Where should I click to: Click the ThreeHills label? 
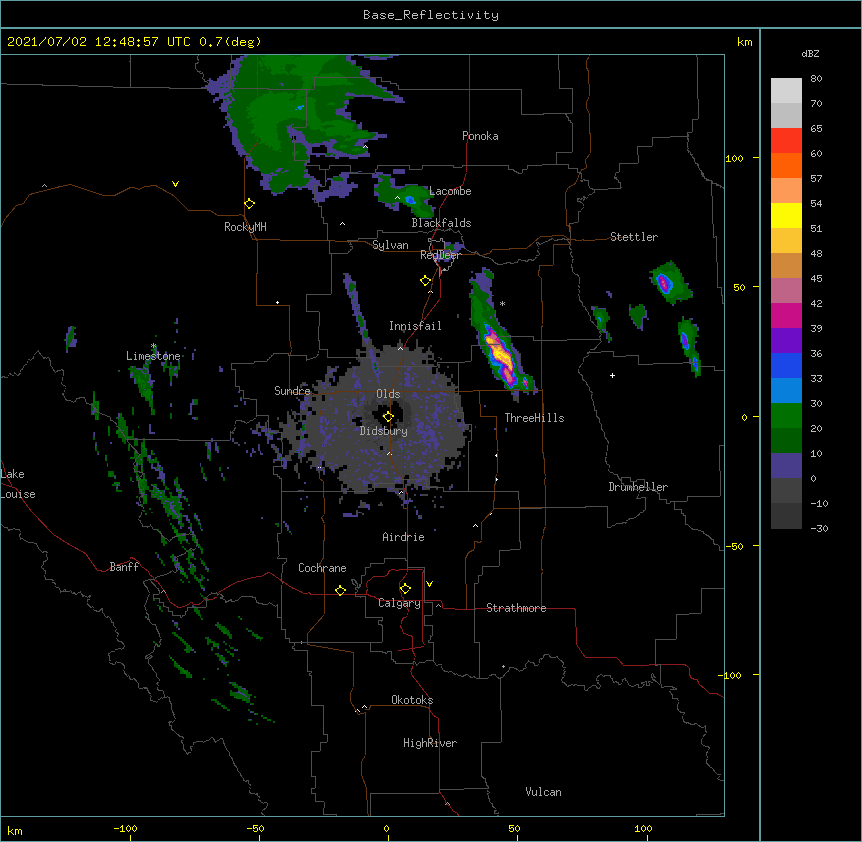click(x=534, y=418)
